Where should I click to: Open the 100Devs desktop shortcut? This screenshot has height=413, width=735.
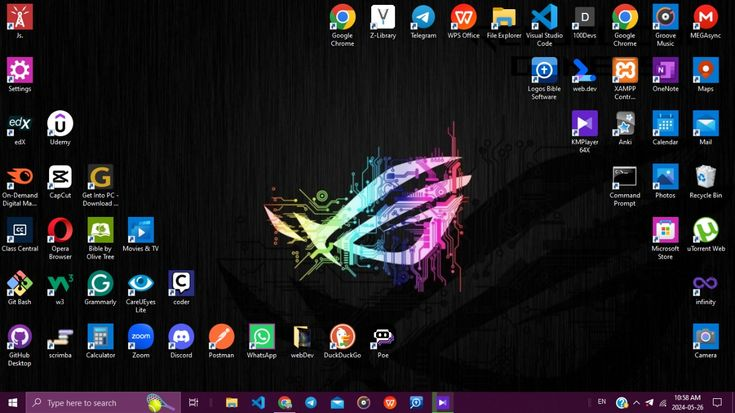tap(585, 22)
